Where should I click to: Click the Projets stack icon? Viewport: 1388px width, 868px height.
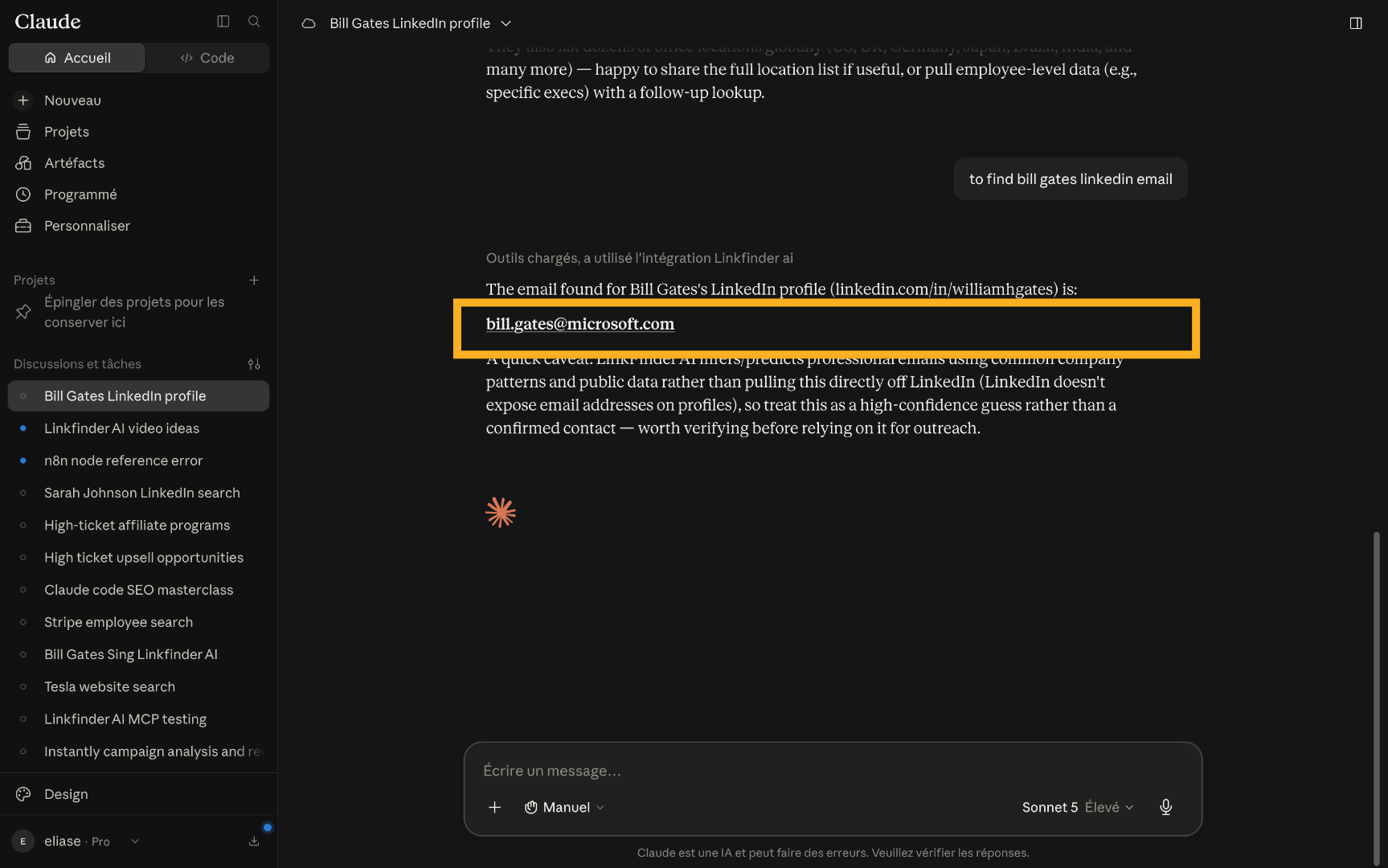23,132
